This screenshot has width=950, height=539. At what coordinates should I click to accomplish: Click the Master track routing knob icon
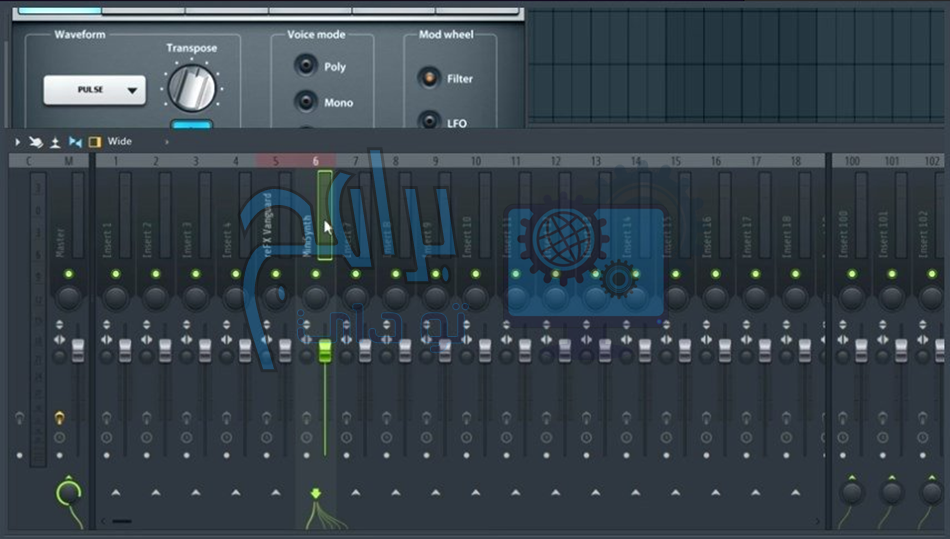pos(68,492)
